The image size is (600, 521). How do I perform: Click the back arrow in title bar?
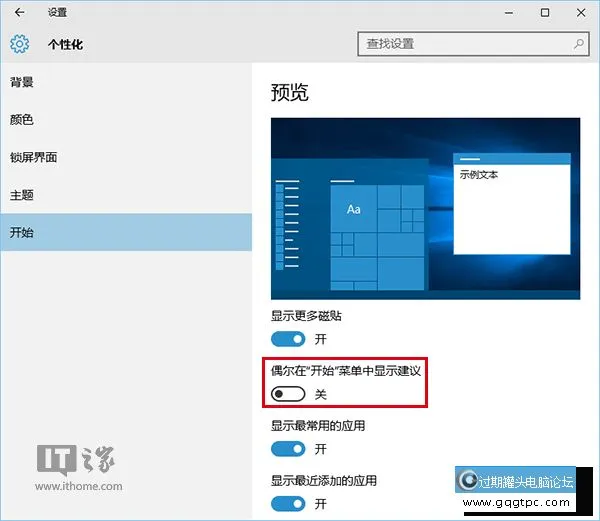tap(20, 13)
